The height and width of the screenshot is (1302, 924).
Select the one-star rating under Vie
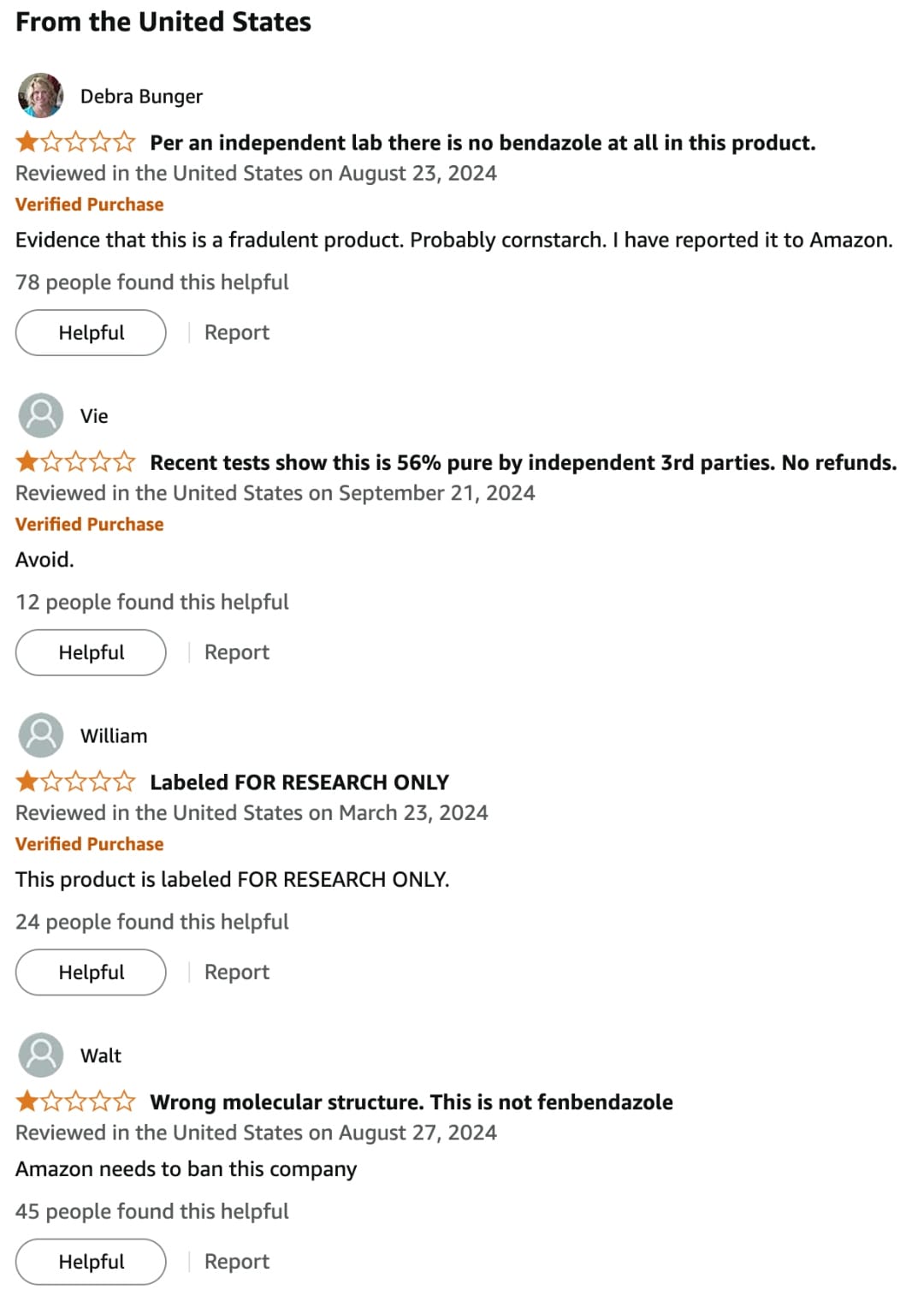(74, 461)
